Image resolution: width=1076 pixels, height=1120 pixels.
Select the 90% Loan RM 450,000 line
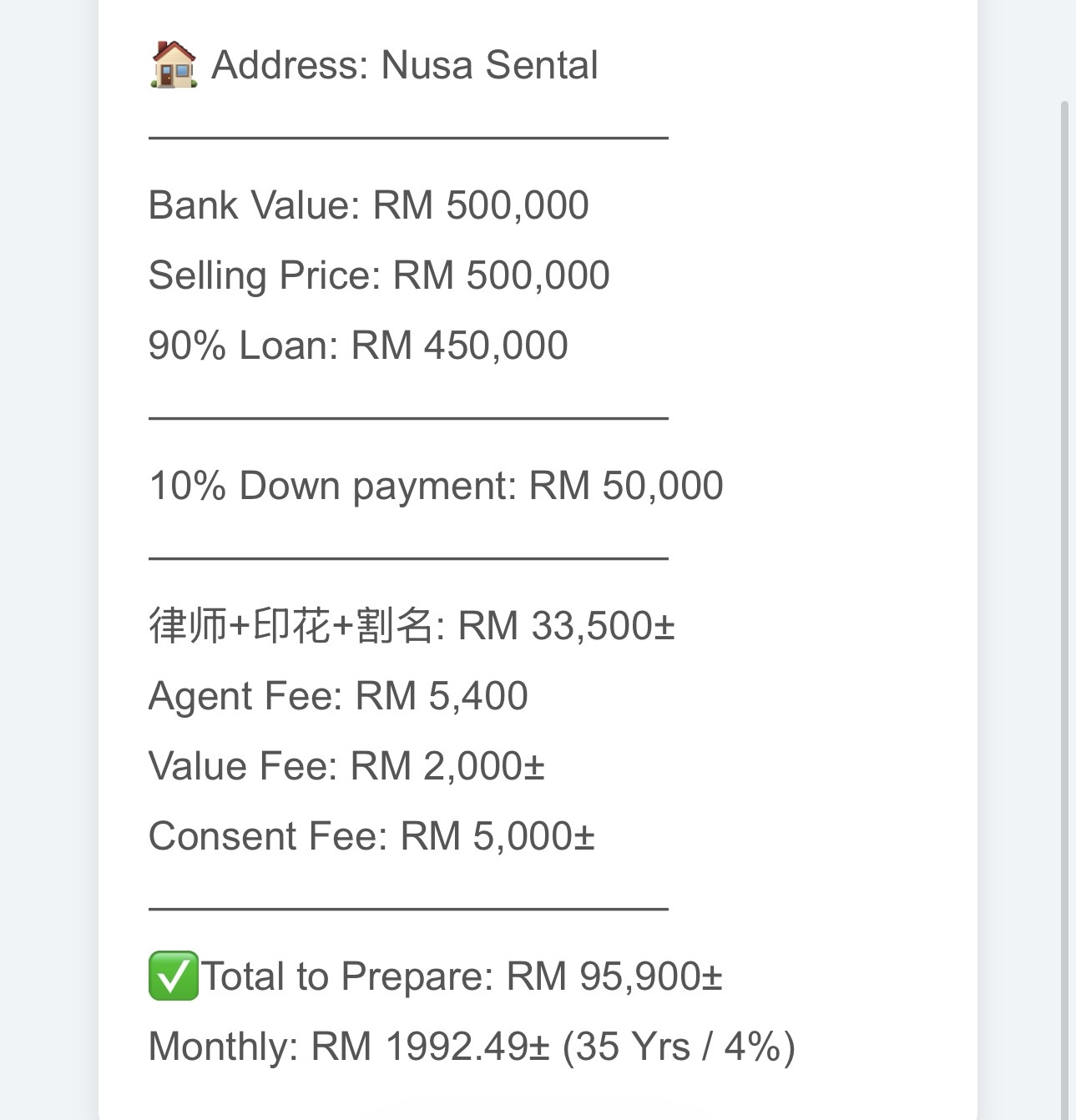pos(357,346)
